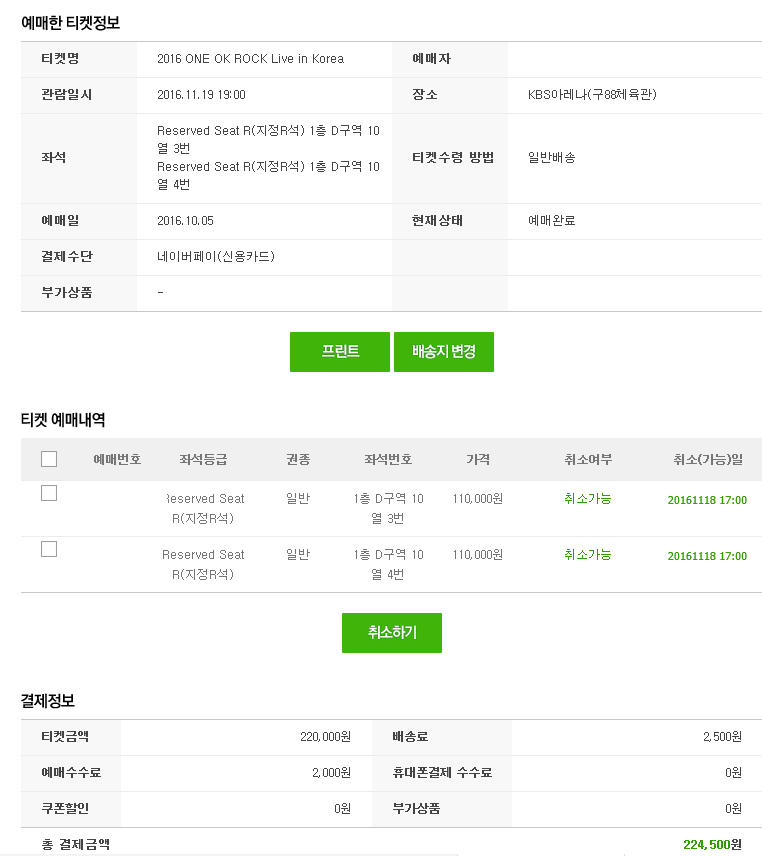Image resolution: width=762 pixels, height=856 pixels.
Task: Click the payment method 네이버페이(신용카드)
Action: tap(216, 256)
